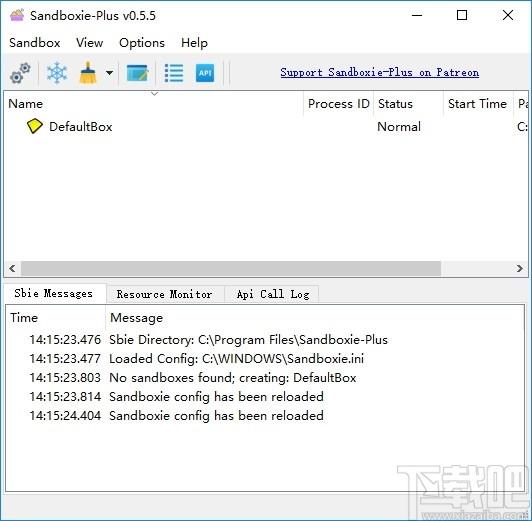Sort by the Name column header
532x521 pixels.
coord(154,104)
